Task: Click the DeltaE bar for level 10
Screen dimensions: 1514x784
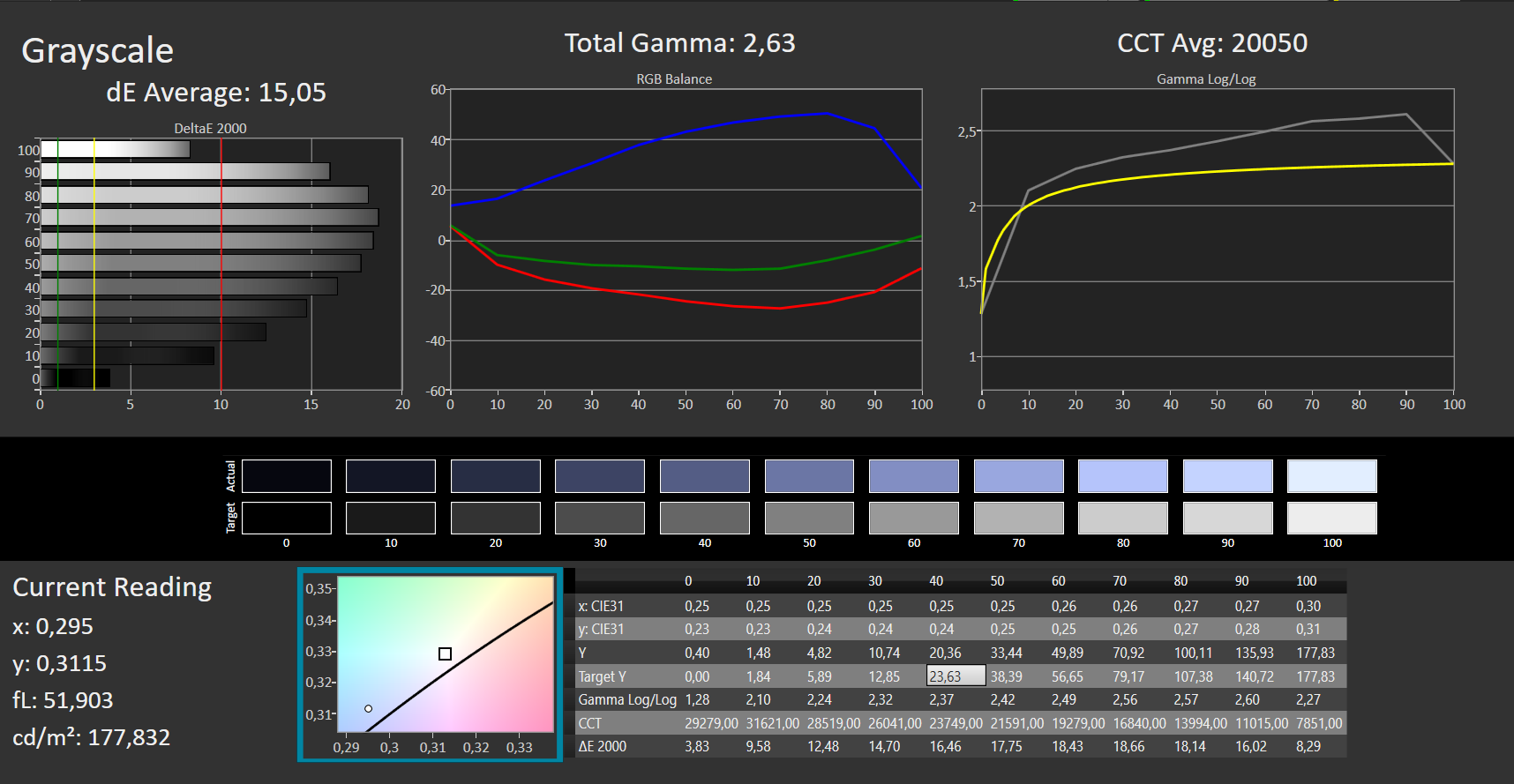Action: [x=128, y=355]
